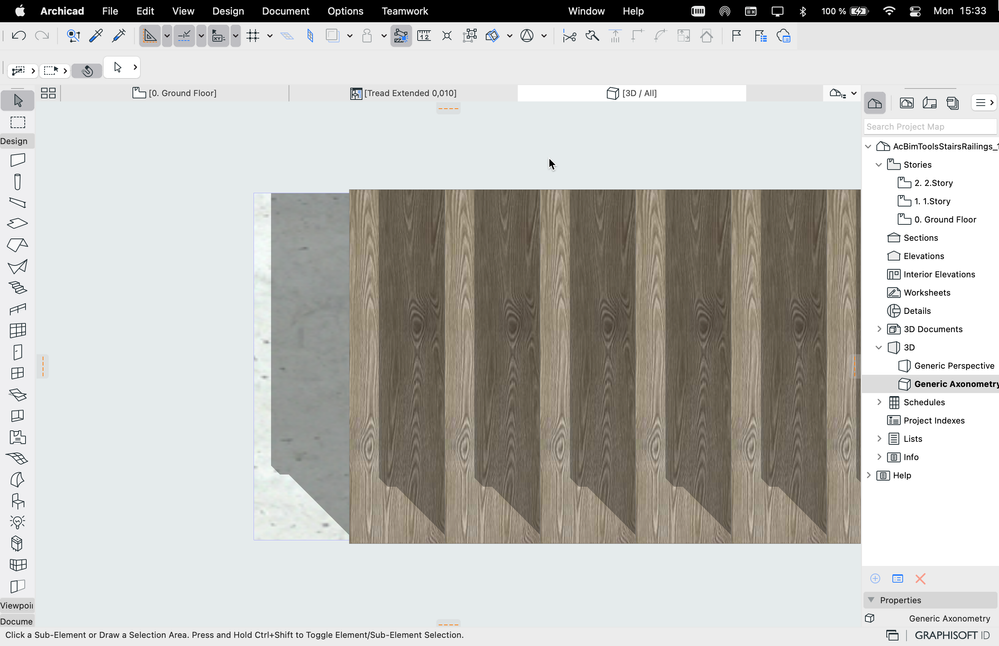Toggle the Guide Lines button in the toolbar

click(x=150, y=36)
